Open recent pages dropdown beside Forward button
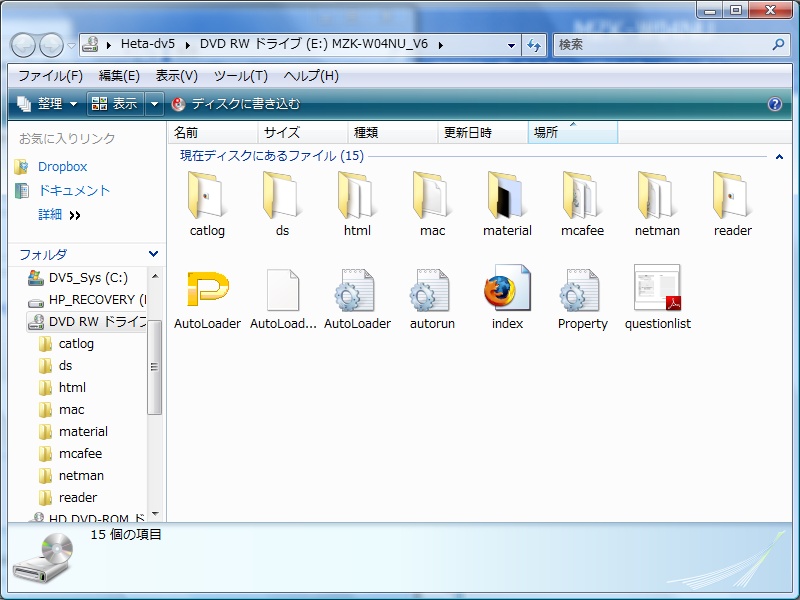This screenshot has width=800, height=600. [x=71, y=45]
